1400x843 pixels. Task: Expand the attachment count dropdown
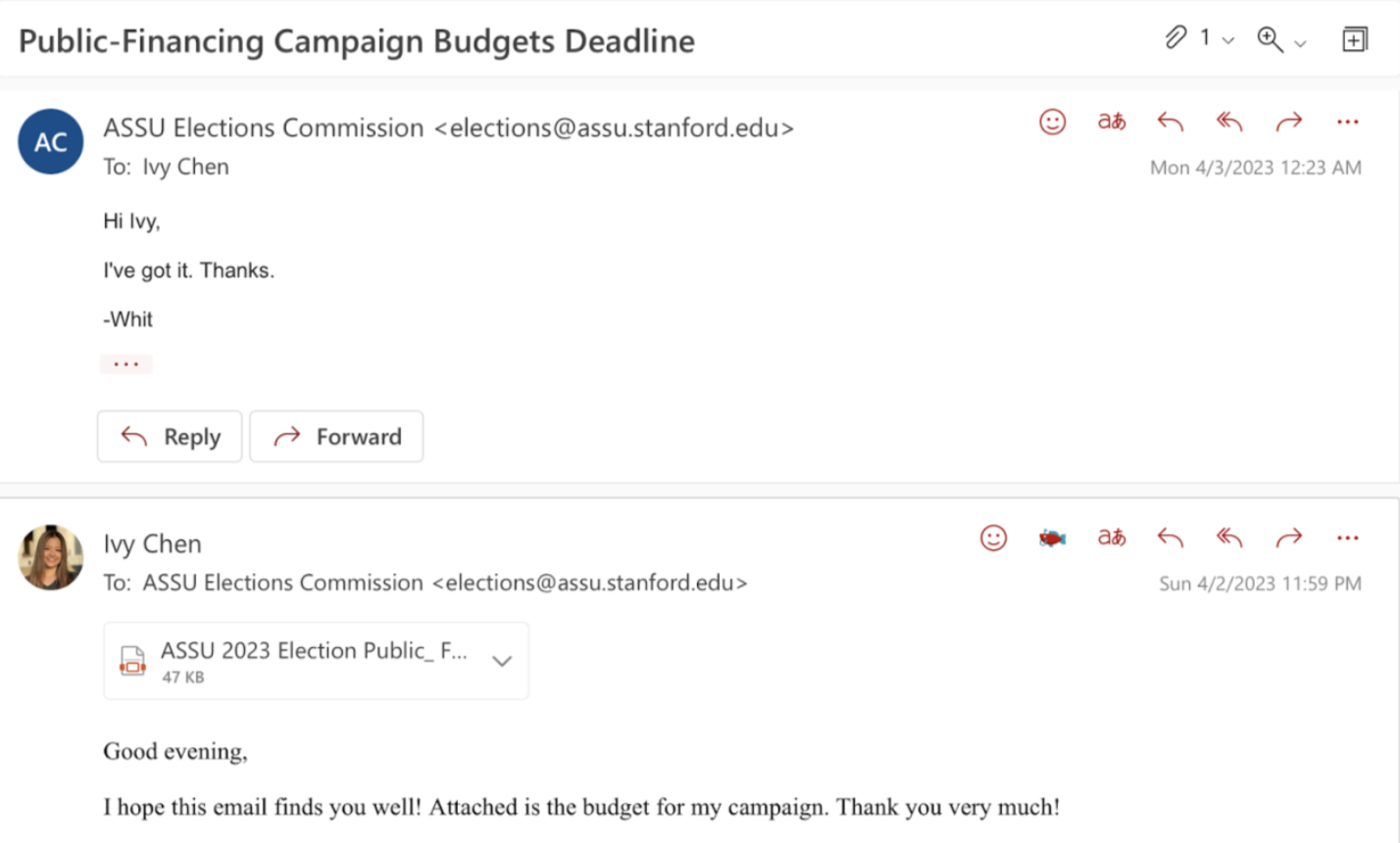[x=1227, y=40]
